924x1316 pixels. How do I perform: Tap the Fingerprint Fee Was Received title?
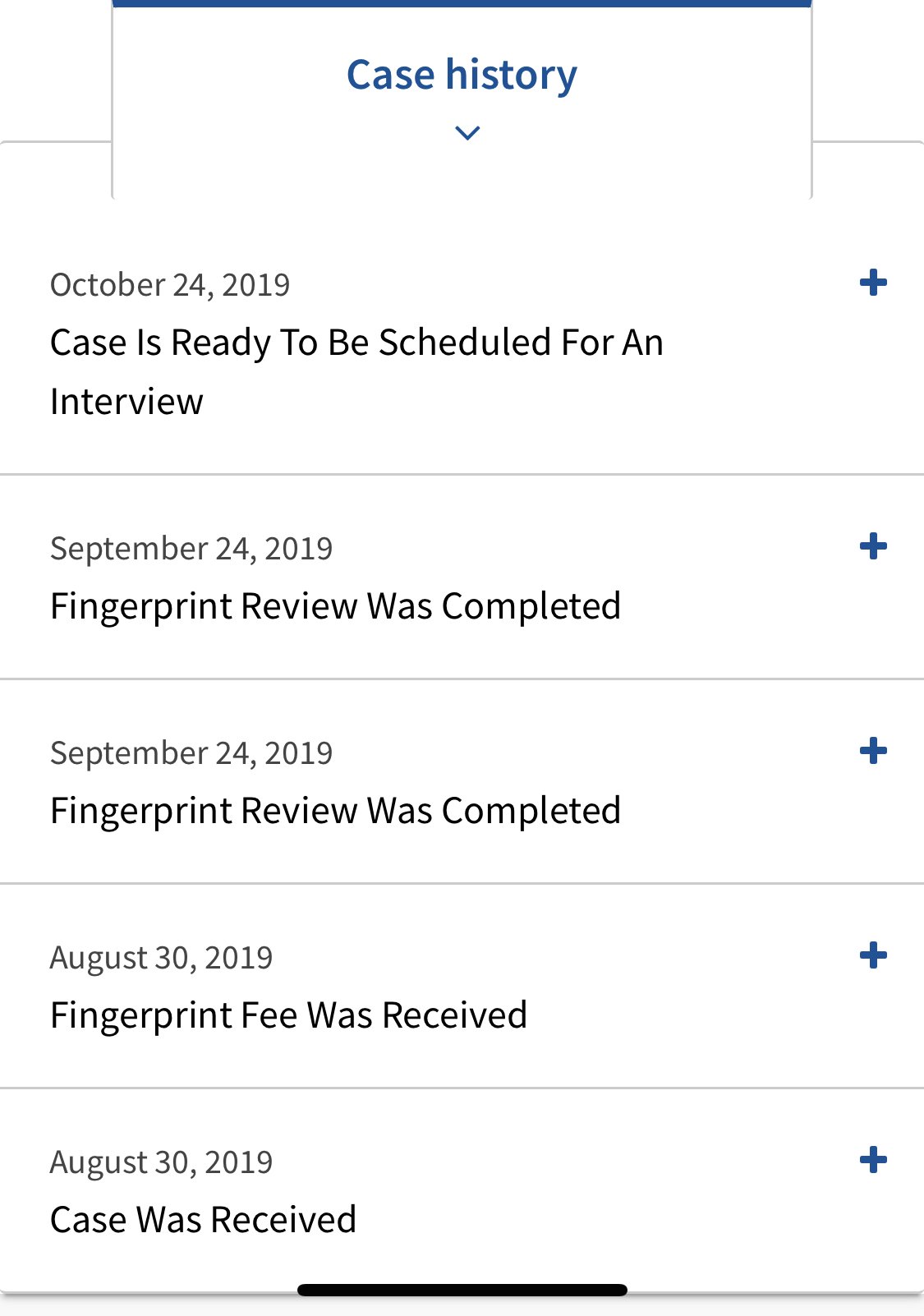(x=288, y=1015)
